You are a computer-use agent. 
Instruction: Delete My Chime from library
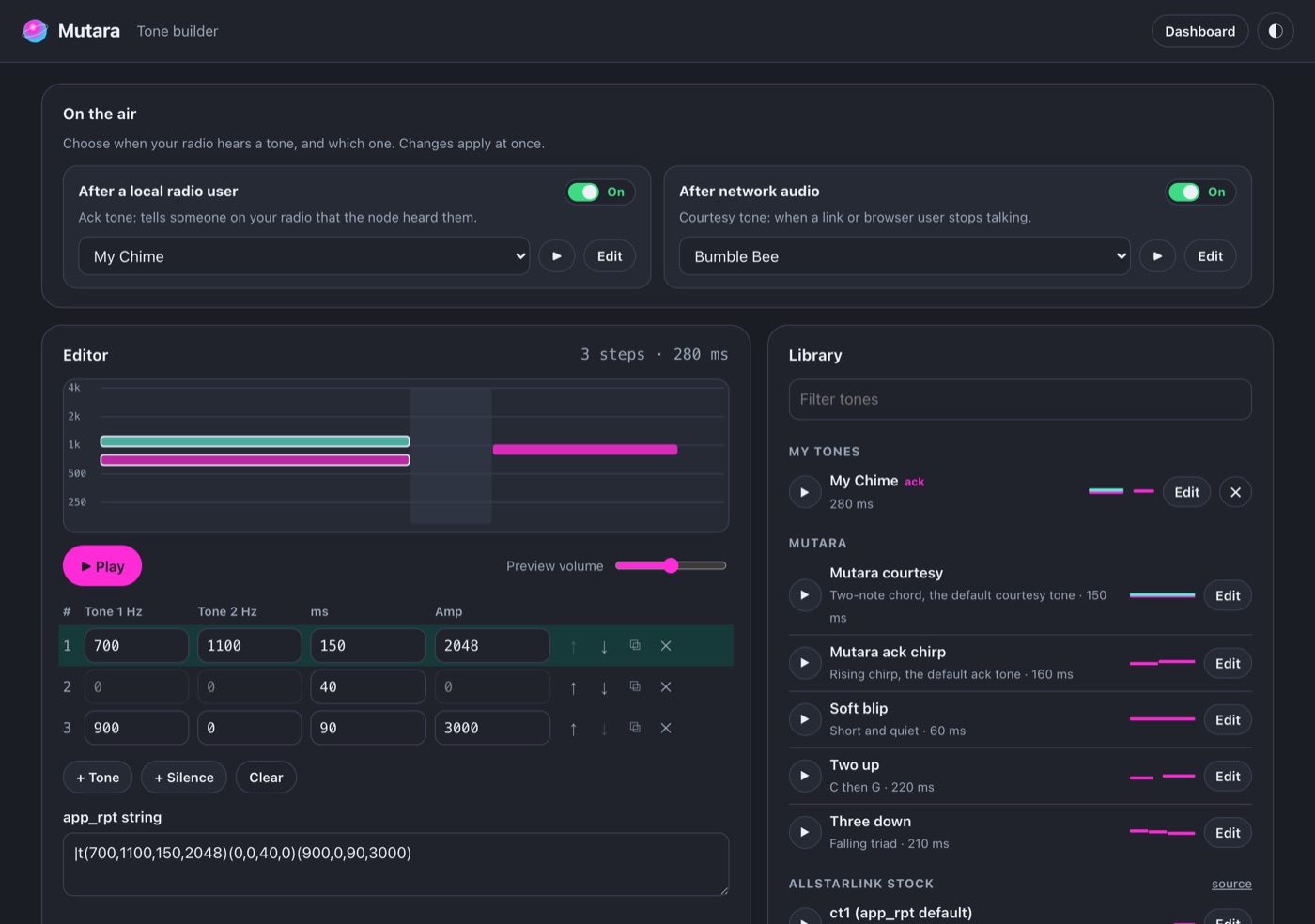pos(1235,492)
